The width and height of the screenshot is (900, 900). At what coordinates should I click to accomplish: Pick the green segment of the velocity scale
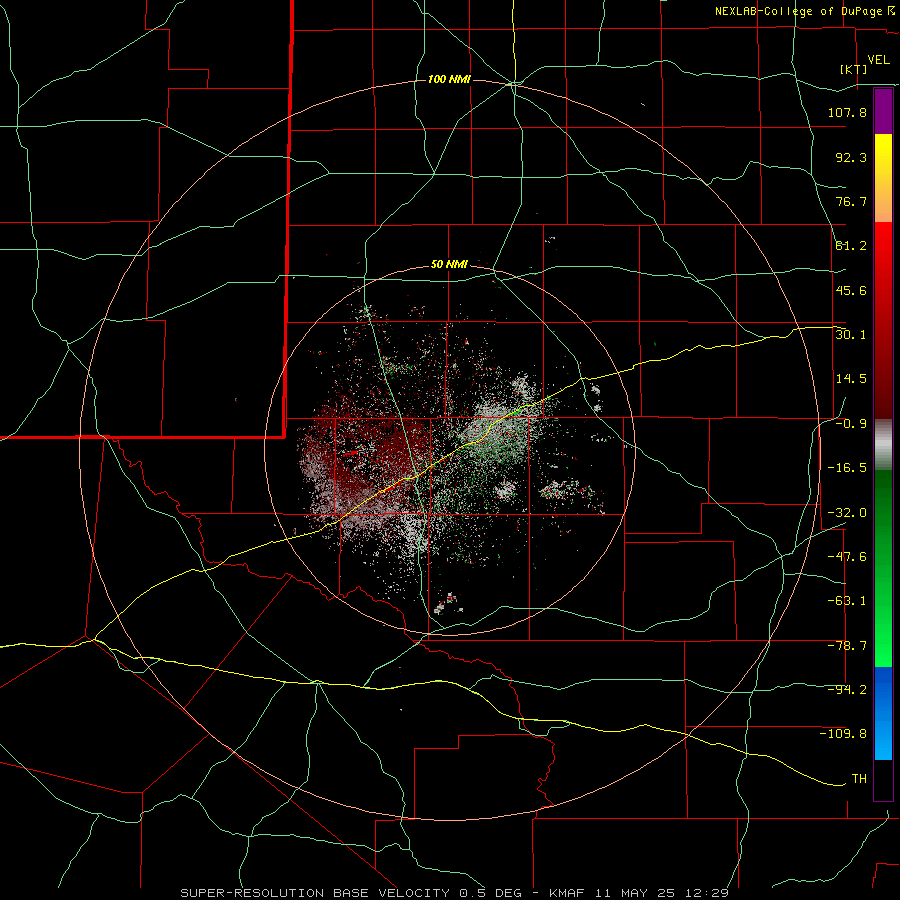(883, 568)
